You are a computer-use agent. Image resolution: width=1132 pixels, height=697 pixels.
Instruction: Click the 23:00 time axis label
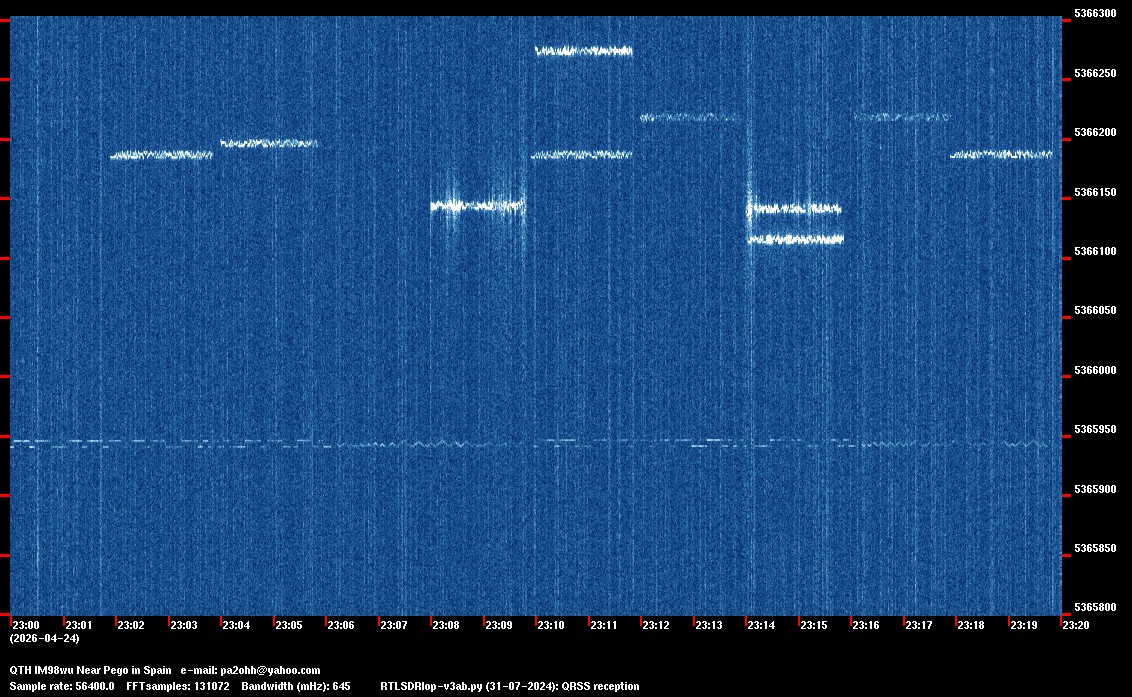click(26, 625)
